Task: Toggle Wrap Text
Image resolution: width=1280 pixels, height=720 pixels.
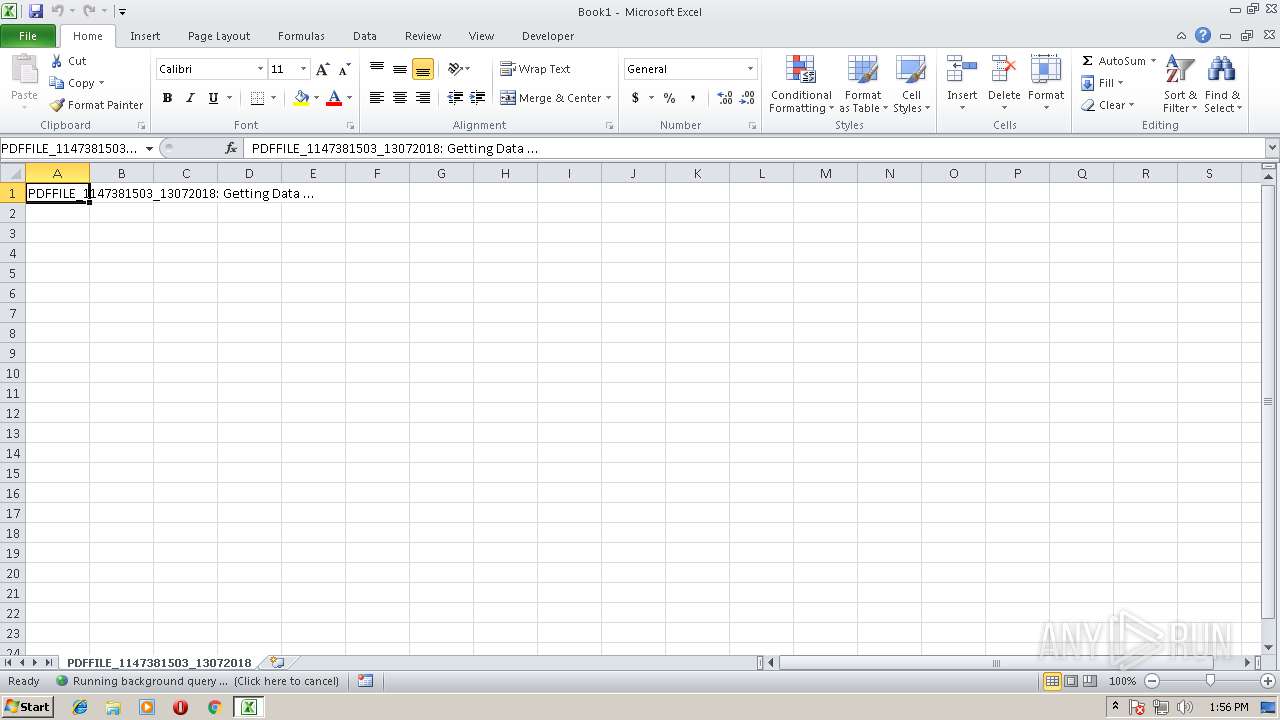Action: (x=536, y=69)
